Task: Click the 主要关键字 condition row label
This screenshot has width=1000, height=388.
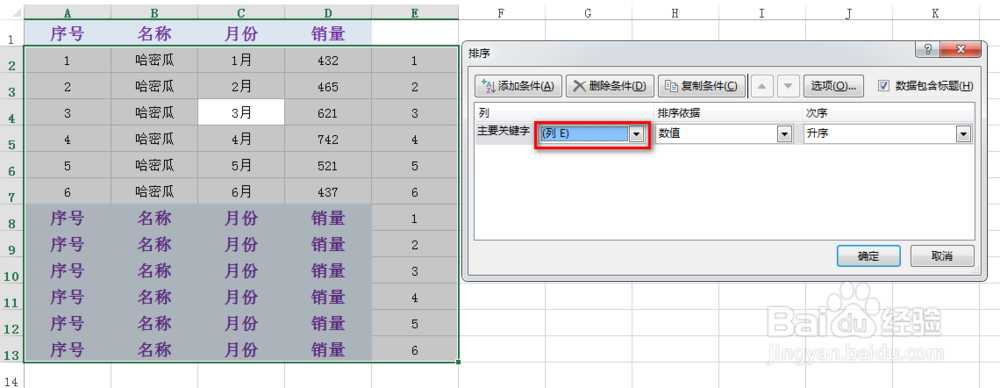Action: pyautogui.click(x=504, y=131)
